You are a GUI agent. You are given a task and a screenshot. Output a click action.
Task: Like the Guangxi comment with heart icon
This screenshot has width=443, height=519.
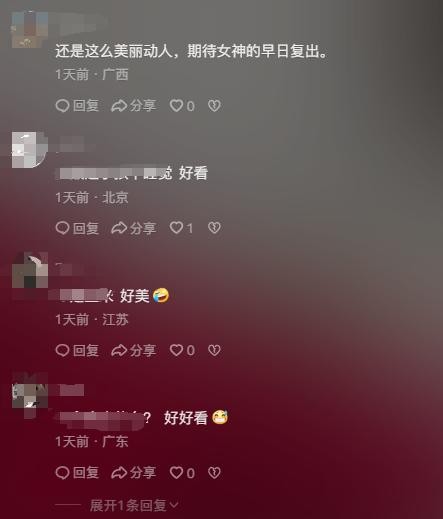[182, 106]
